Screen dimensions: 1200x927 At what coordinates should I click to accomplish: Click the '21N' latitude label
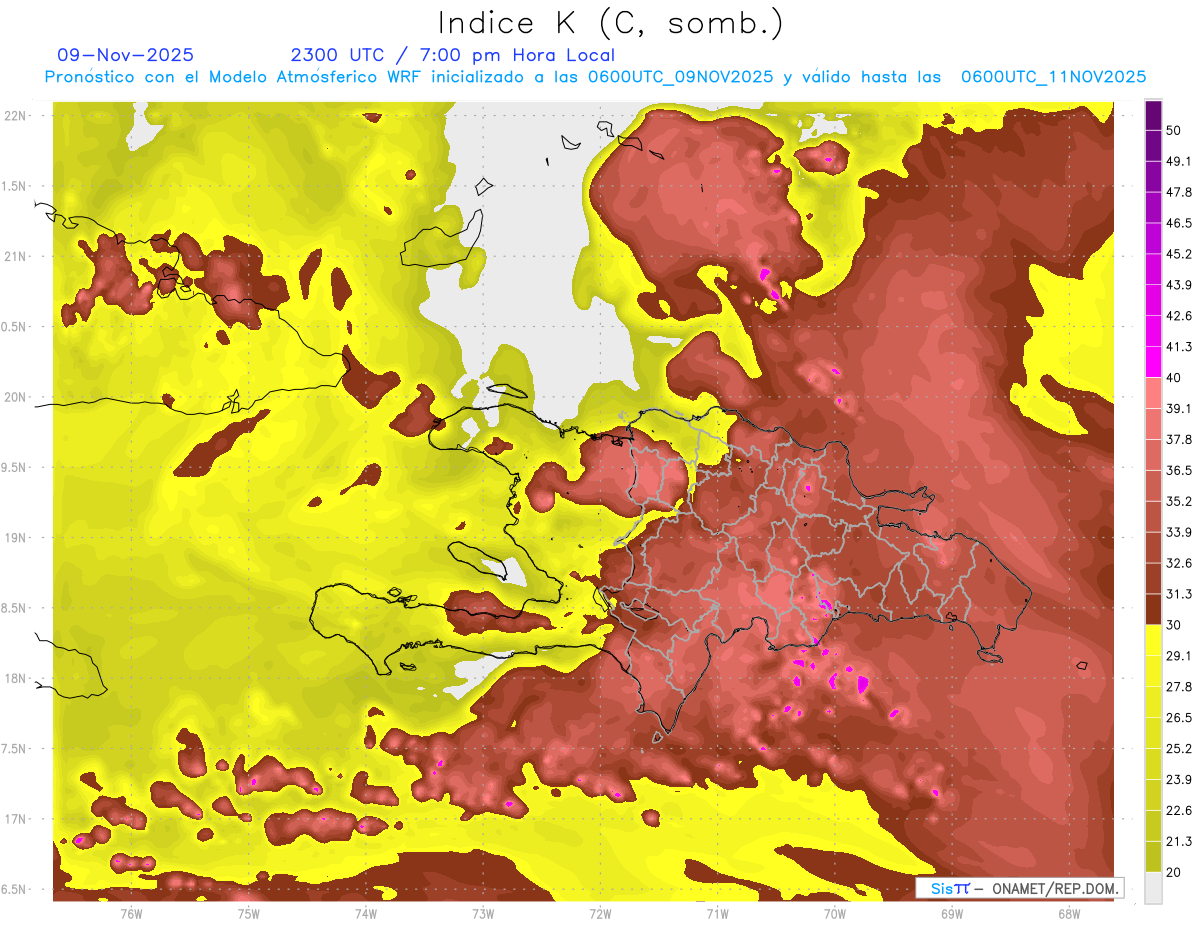tap(15, 257)
